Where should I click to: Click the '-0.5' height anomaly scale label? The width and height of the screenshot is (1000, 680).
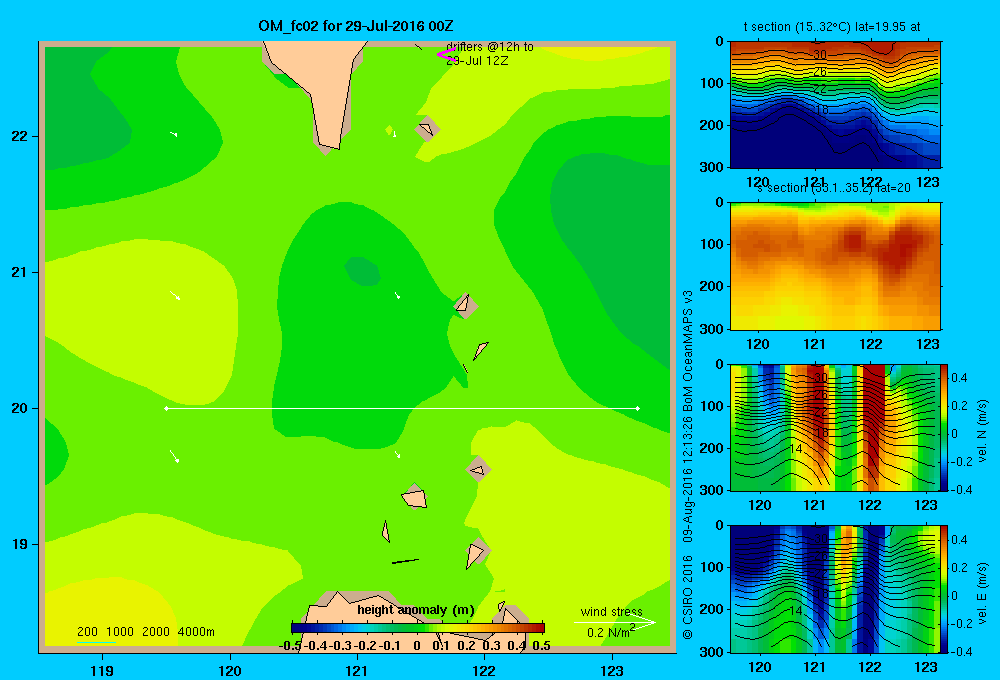point(290,646)
